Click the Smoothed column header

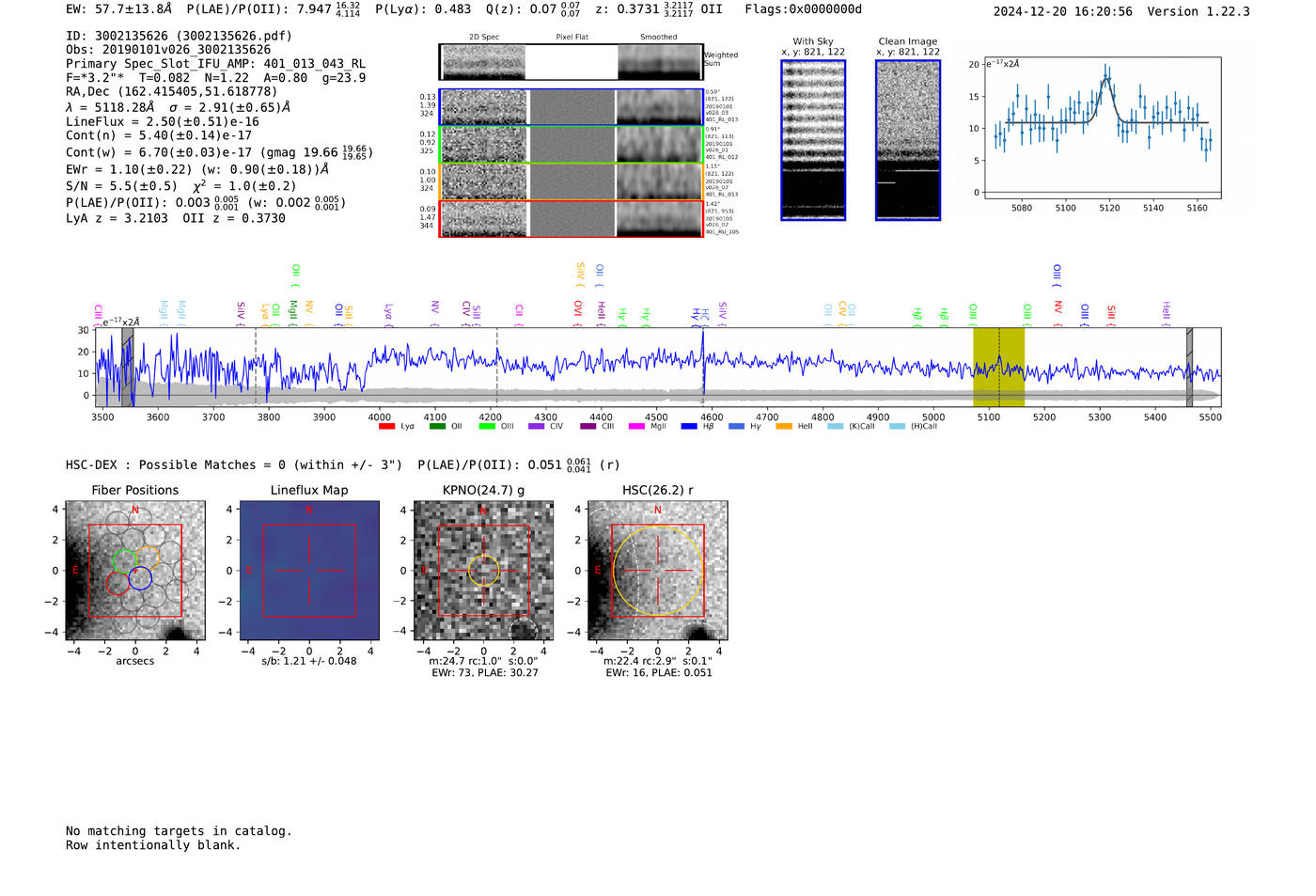(x=659, y=38)
